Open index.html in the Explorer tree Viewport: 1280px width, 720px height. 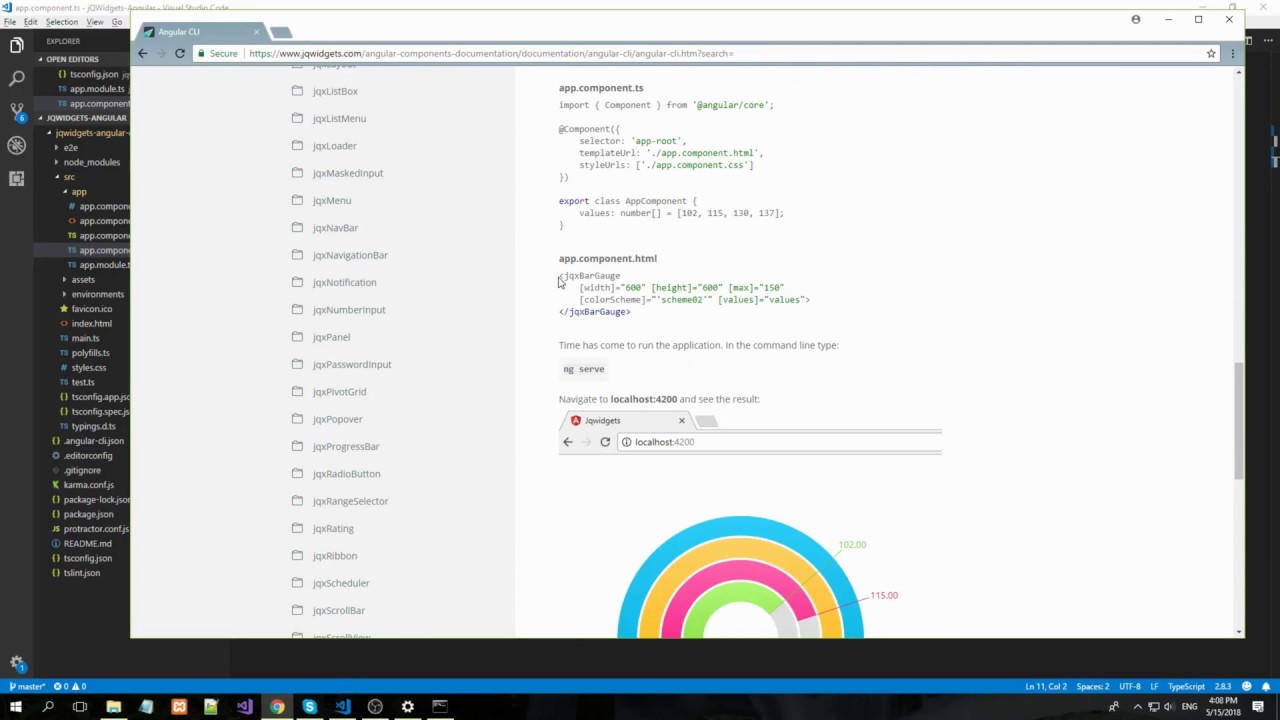(91, 324)
